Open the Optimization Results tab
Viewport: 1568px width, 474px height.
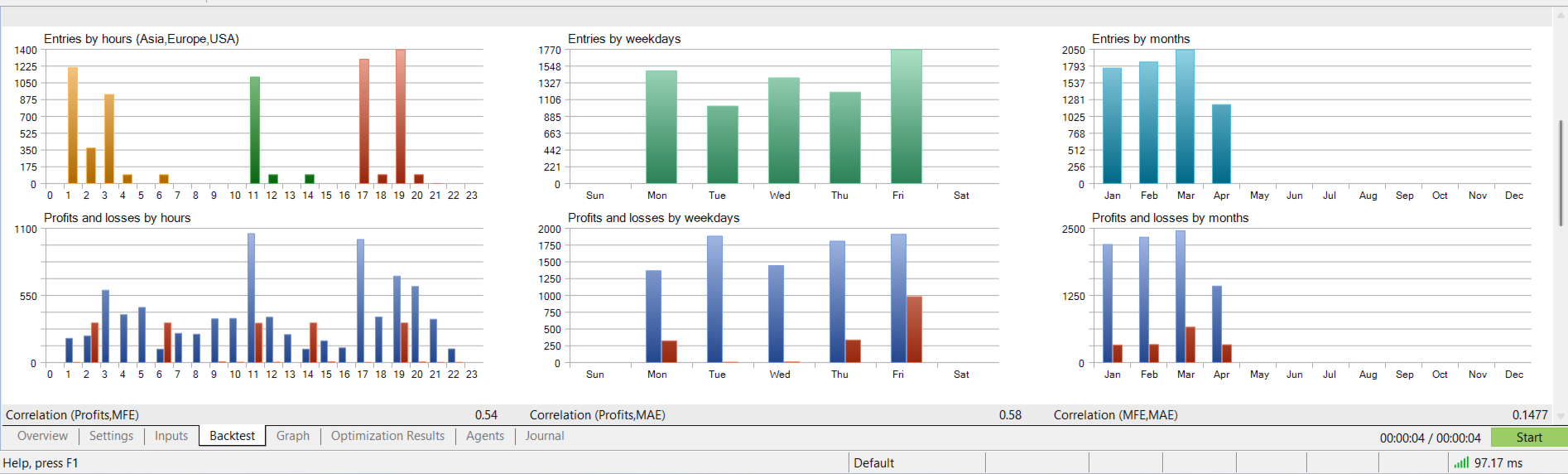[387, 436]
